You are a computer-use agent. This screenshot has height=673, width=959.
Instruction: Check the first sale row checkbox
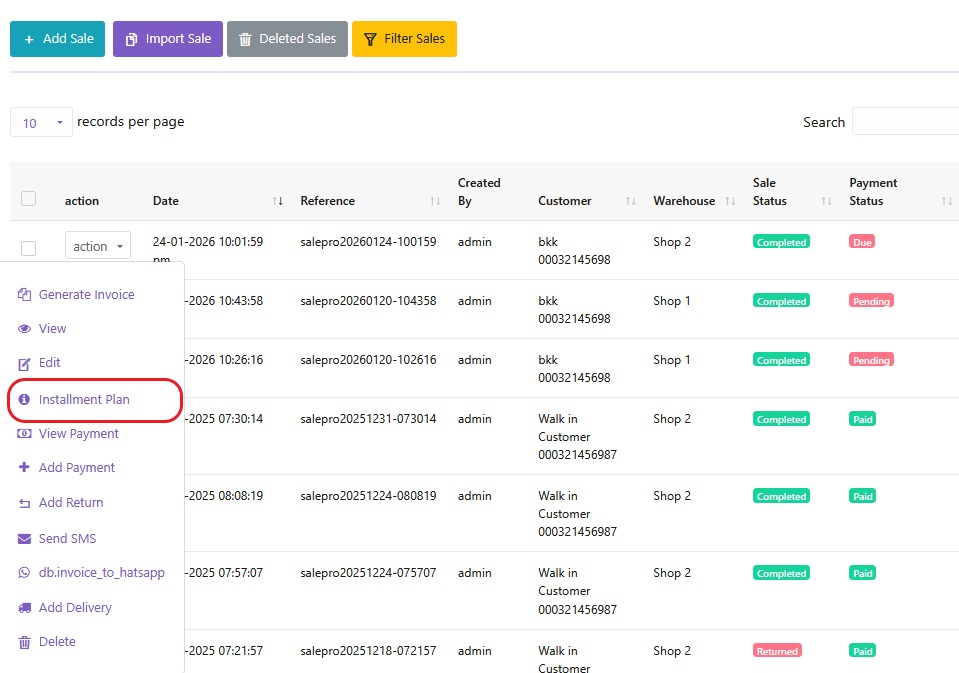click(29, 248)
